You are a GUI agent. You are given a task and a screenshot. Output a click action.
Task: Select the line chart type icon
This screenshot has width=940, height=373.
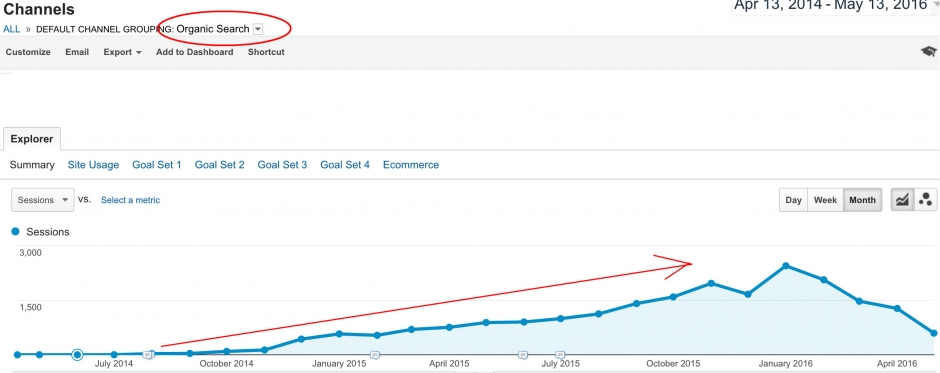pyautogui.click(x=902, y=200)
